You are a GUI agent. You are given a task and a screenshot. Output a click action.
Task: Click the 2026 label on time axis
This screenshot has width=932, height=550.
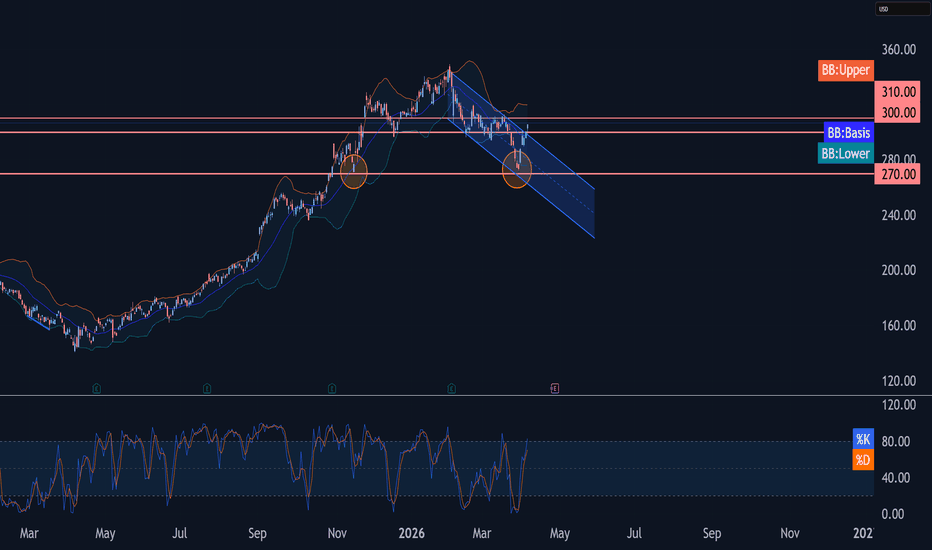coord(411,533)
